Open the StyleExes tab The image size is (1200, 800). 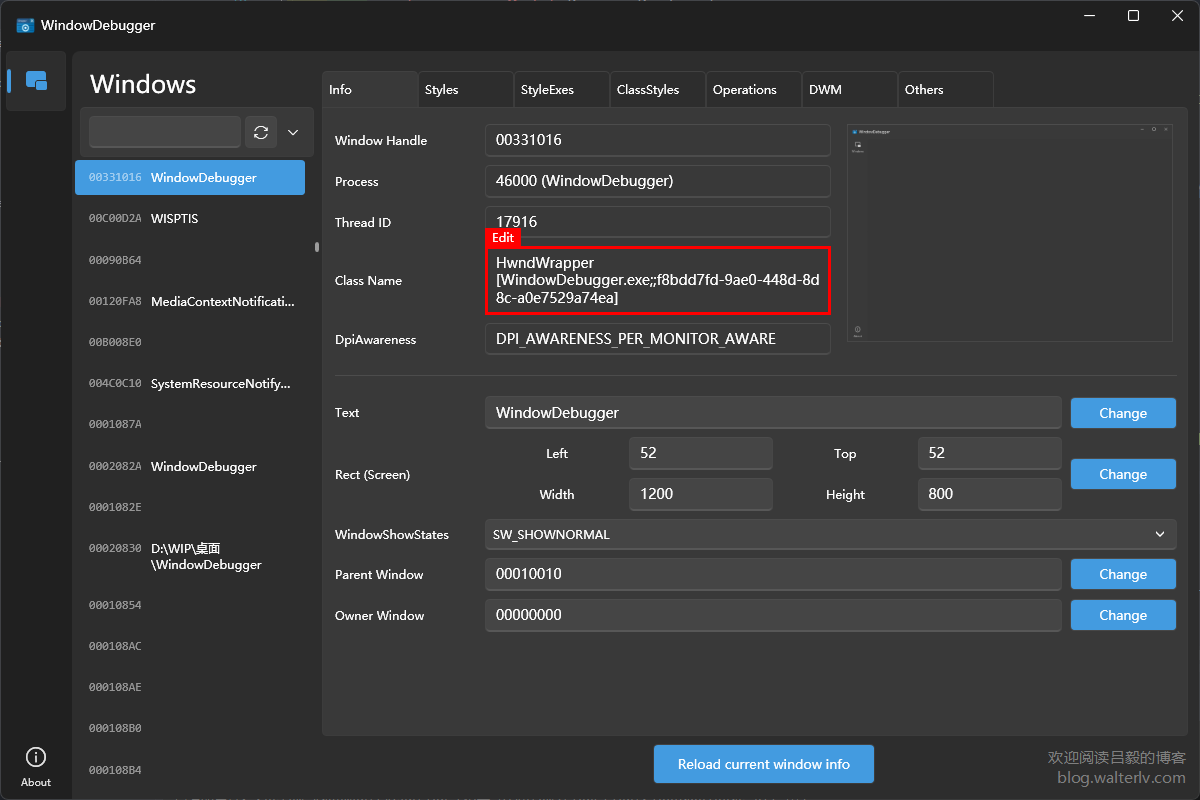(562, 90)
